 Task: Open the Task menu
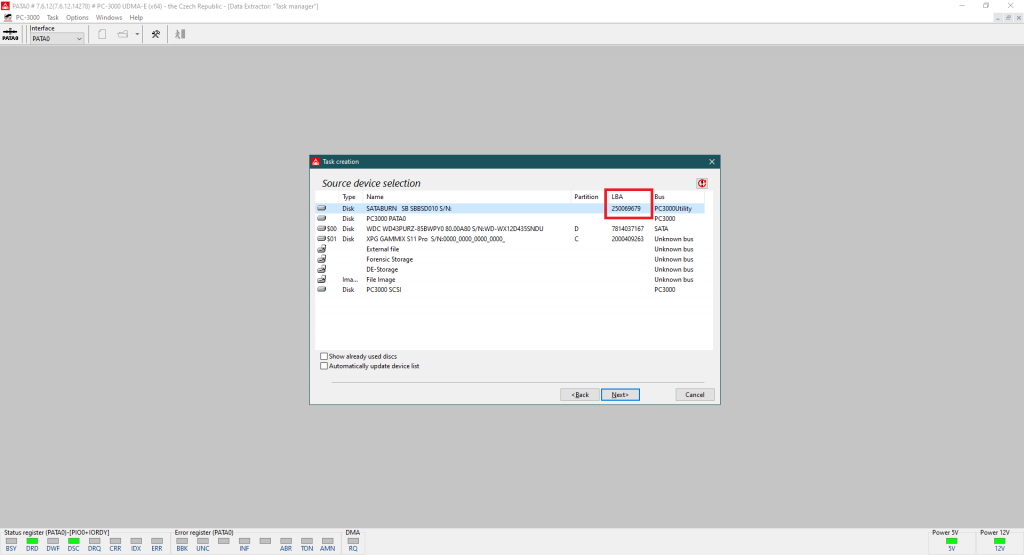pyautogui.click(x=52, y=18)
